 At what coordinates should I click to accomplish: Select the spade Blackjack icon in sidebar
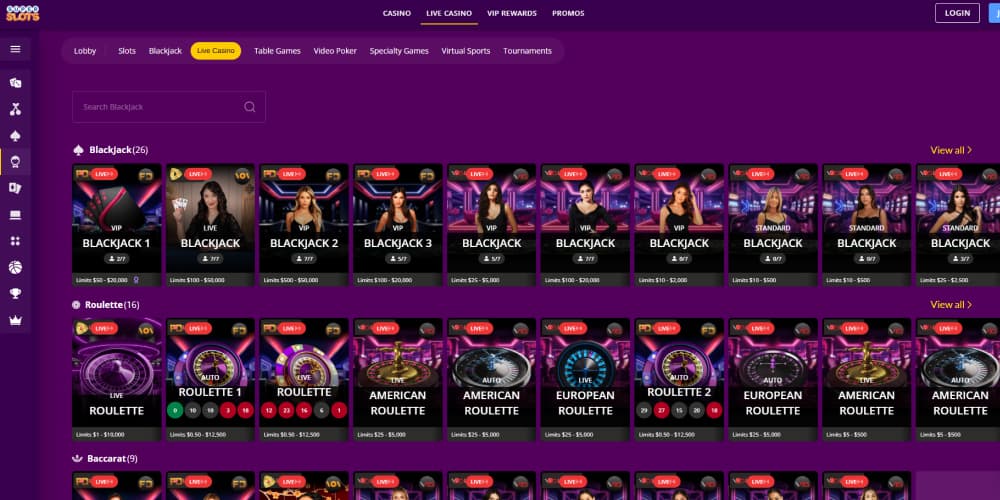(x=15, y=136)
